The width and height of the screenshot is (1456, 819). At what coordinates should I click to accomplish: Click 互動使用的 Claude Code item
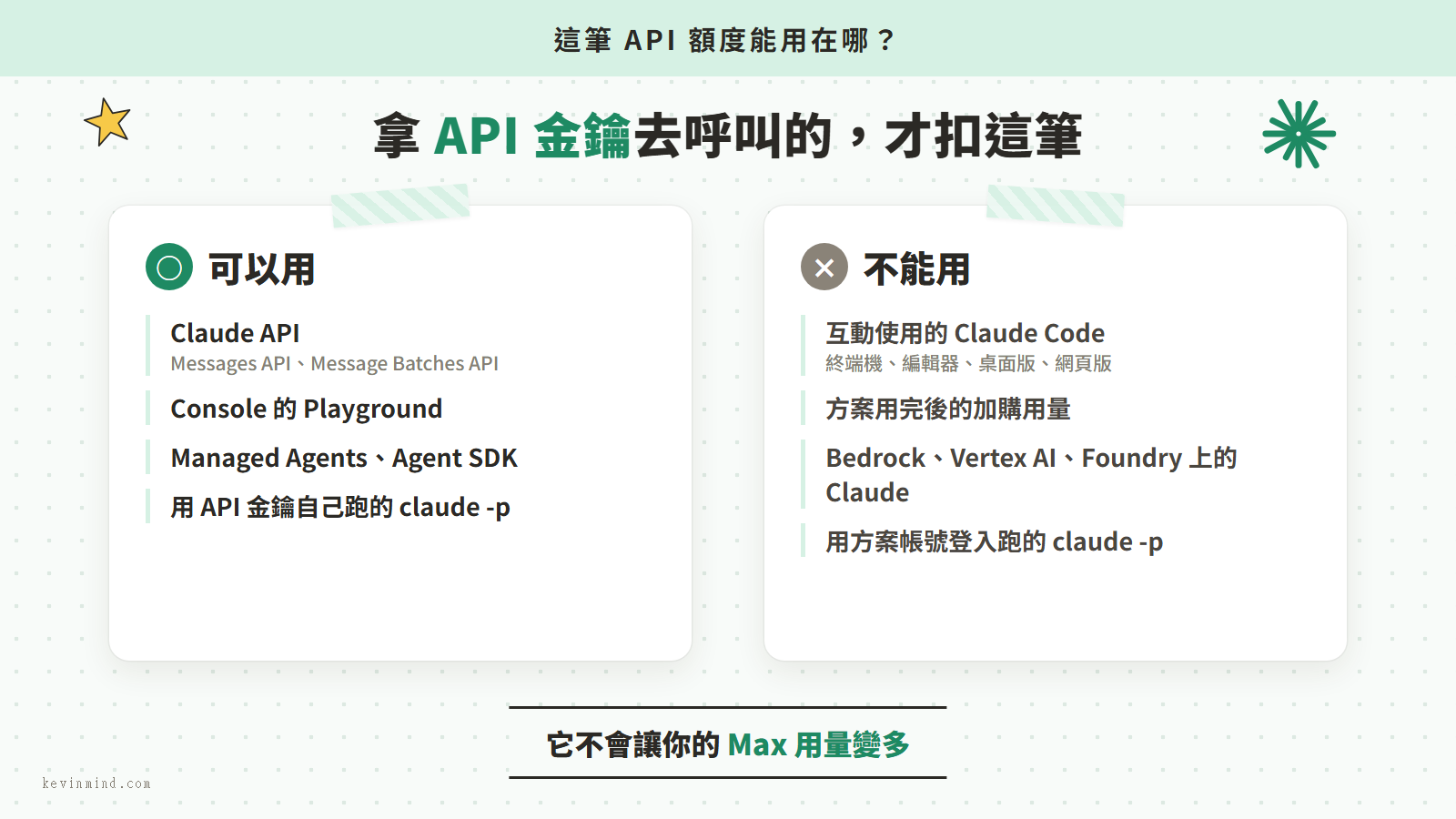tap(966, 333)
